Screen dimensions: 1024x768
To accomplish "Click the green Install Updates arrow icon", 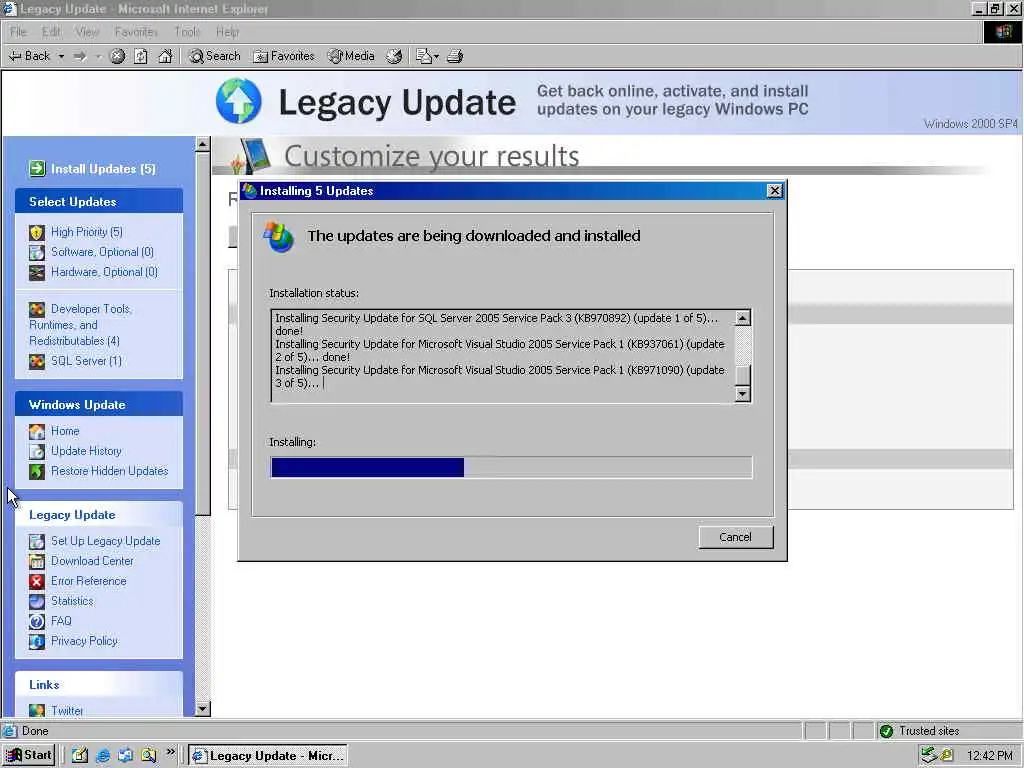I will point(37,168).
